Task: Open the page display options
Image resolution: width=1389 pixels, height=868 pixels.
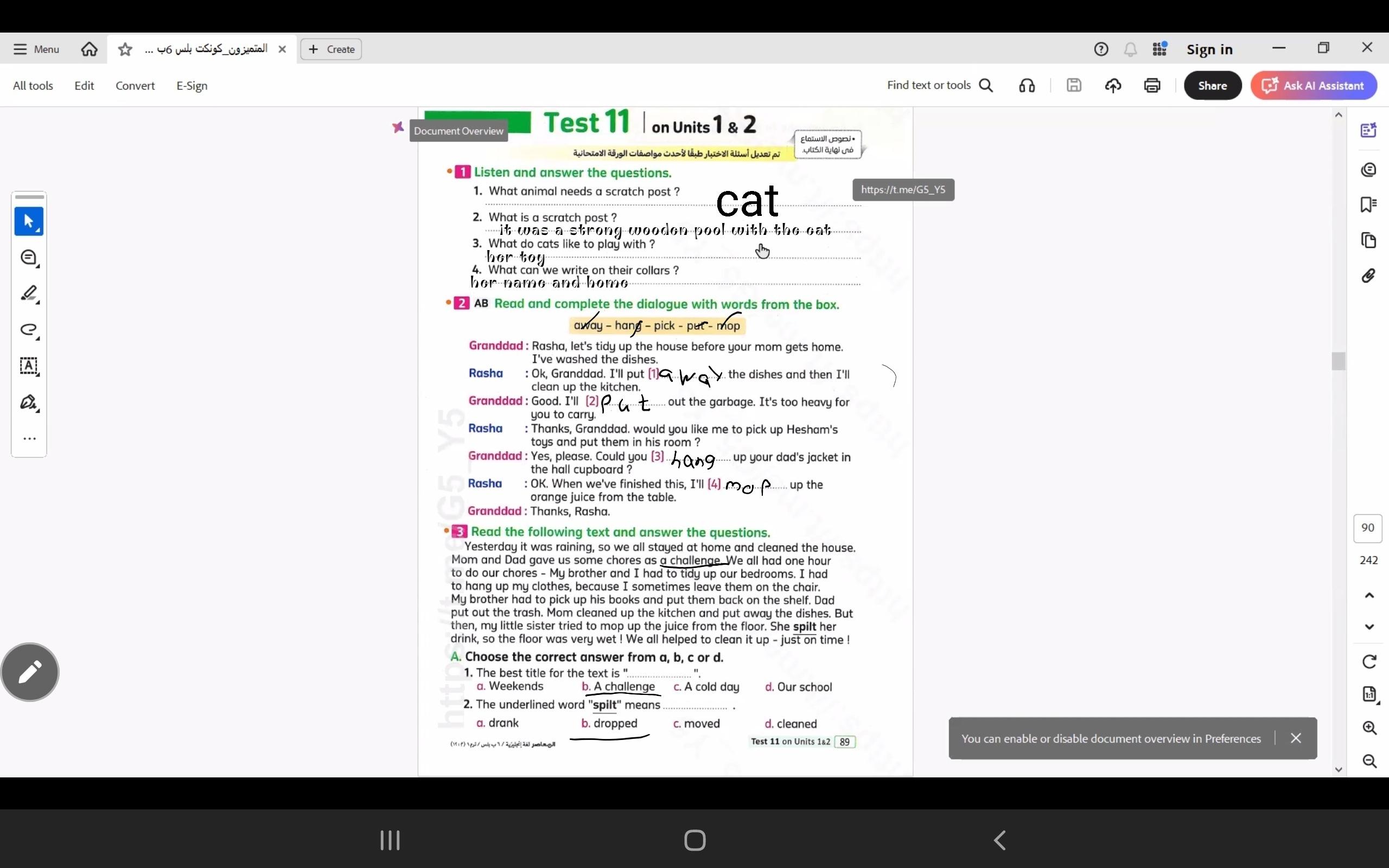Action: coord(1369,694)
